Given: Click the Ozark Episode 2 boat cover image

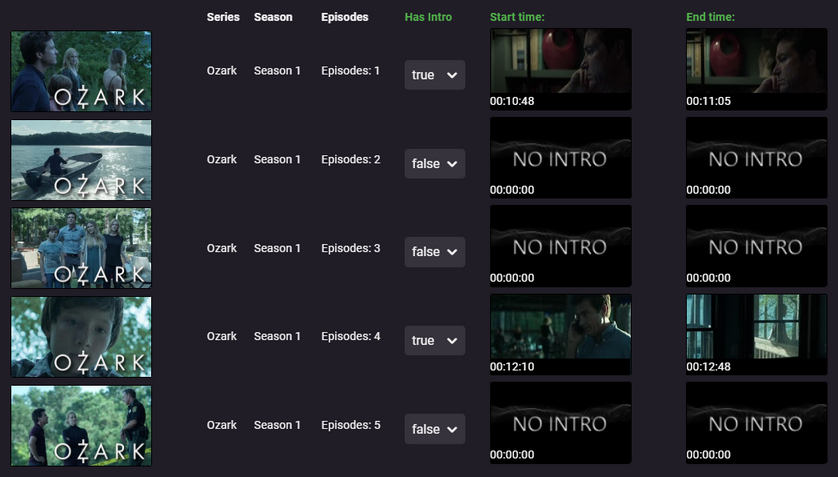Looking at the screenshot, I should (81, 160).
